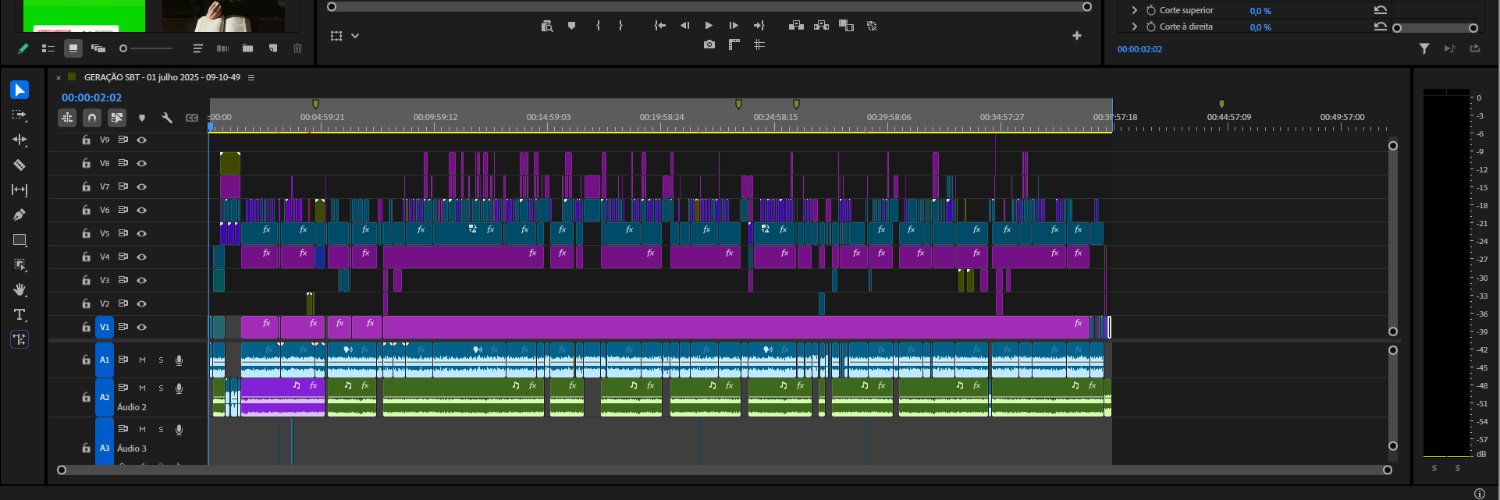Open timeline display settings wrench
1500x500 pixels.
(167, 118)
